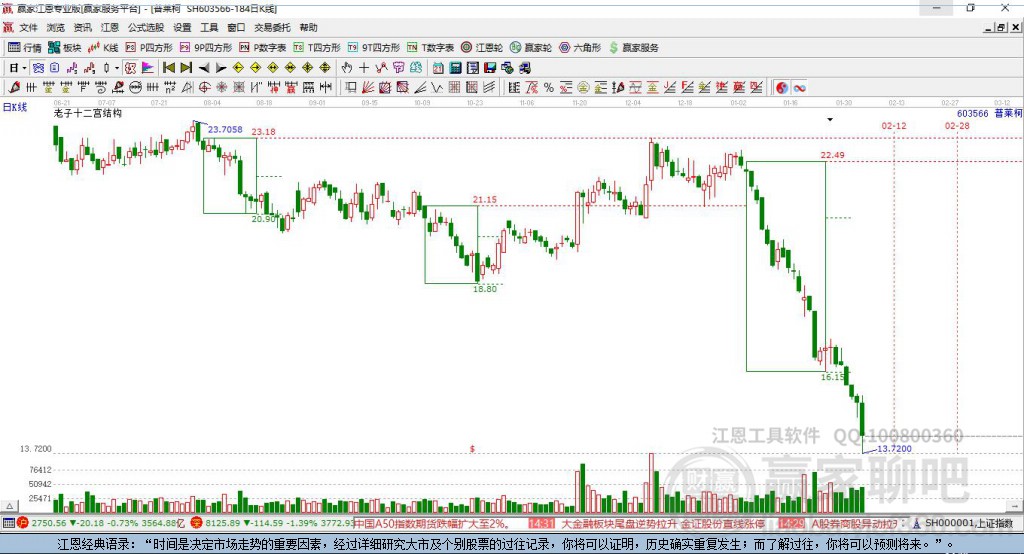Open the 中国A50指数期货跌幅扩大至2% news headline
Screen dimensions: 1024x554
point(433,523)
